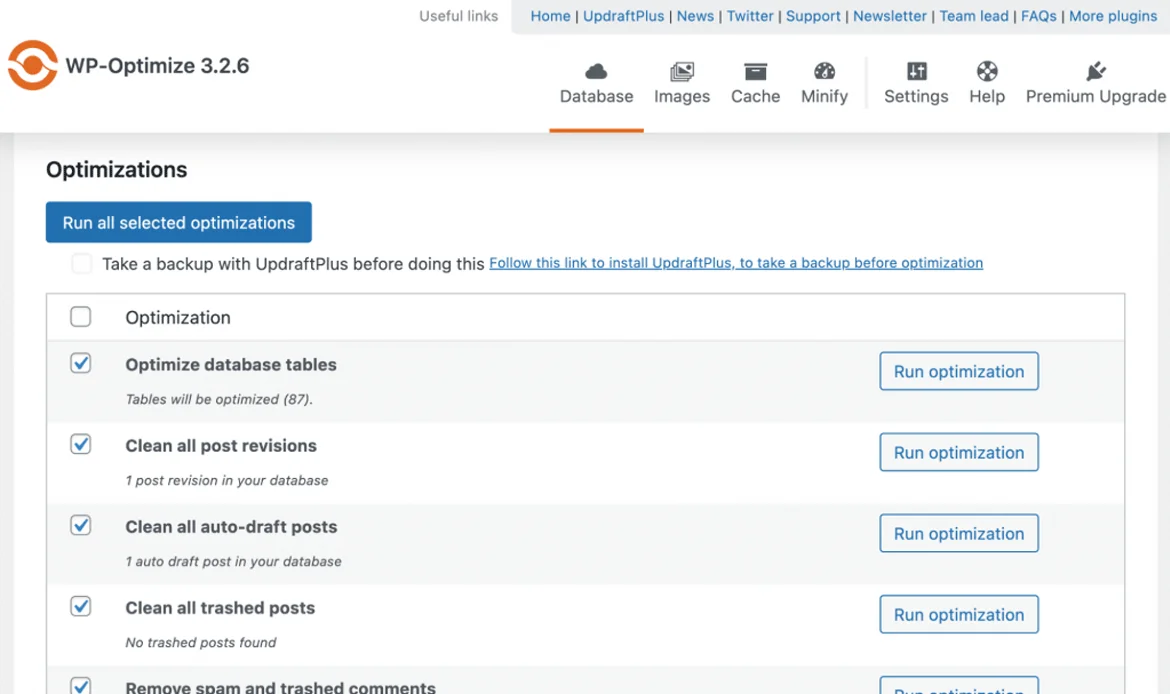Open the Help tab lifebuoy icon
The height and width of the screenshot is (694, 1170).
[987, 72]
